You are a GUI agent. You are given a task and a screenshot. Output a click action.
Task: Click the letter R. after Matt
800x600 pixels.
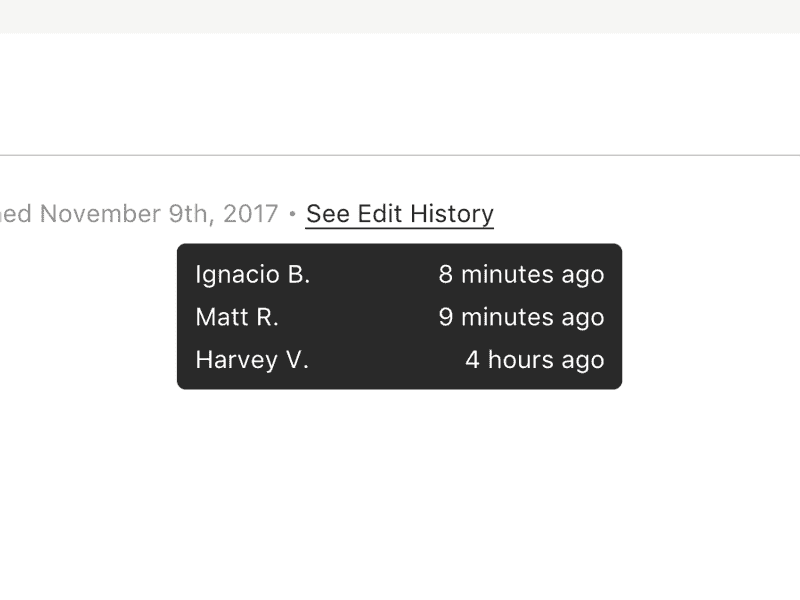point(267,317)
